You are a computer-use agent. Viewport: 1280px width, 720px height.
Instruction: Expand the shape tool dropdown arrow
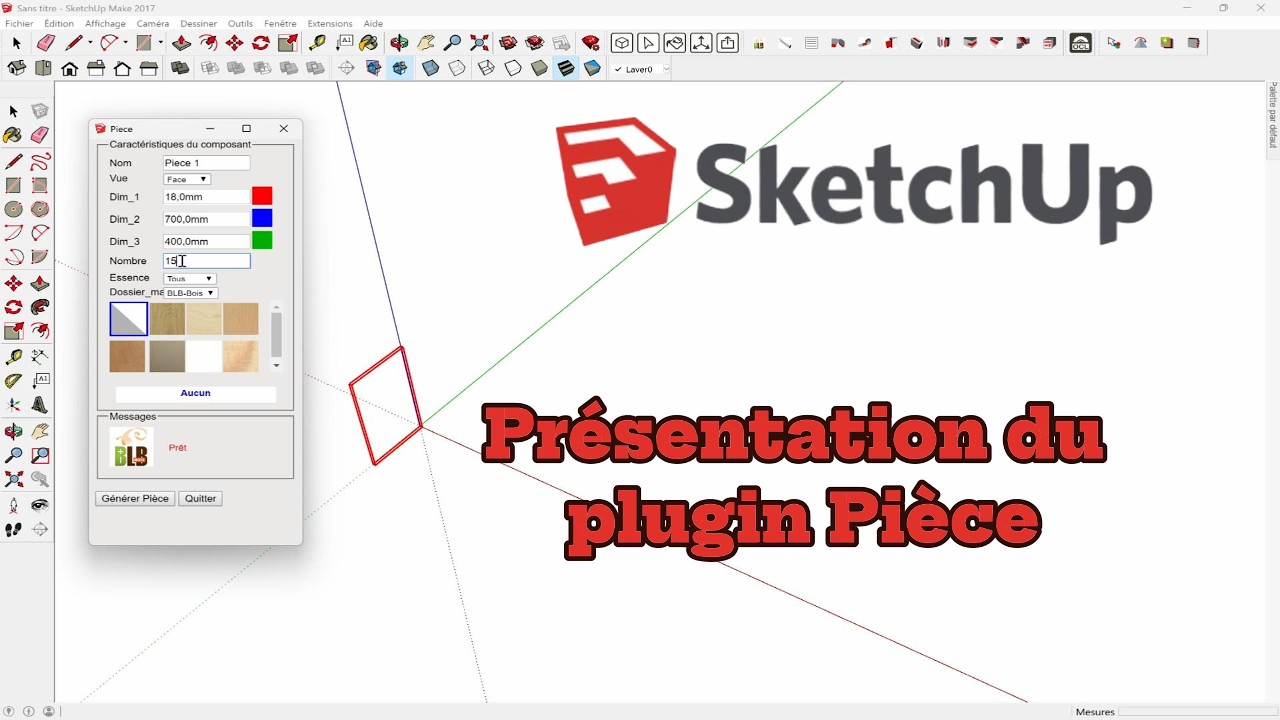coord(160,43)
